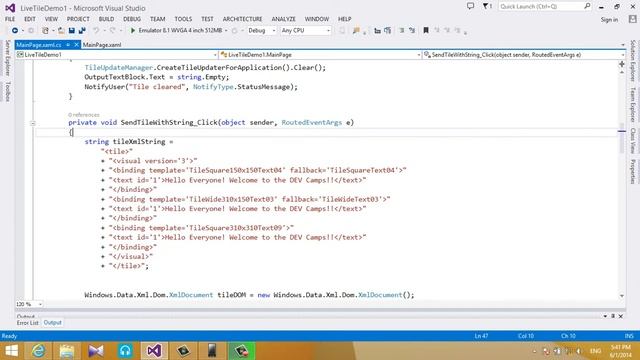Click the Save All icon
This screenshot has height=360, width=640.
point(82,31)
